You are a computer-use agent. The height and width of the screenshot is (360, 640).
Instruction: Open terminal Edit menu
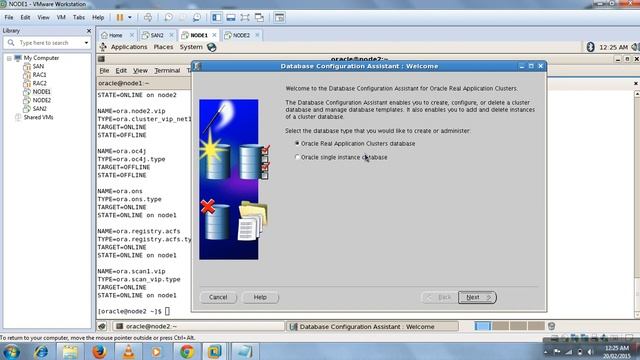pyautogui.click(x=121, y=71)
